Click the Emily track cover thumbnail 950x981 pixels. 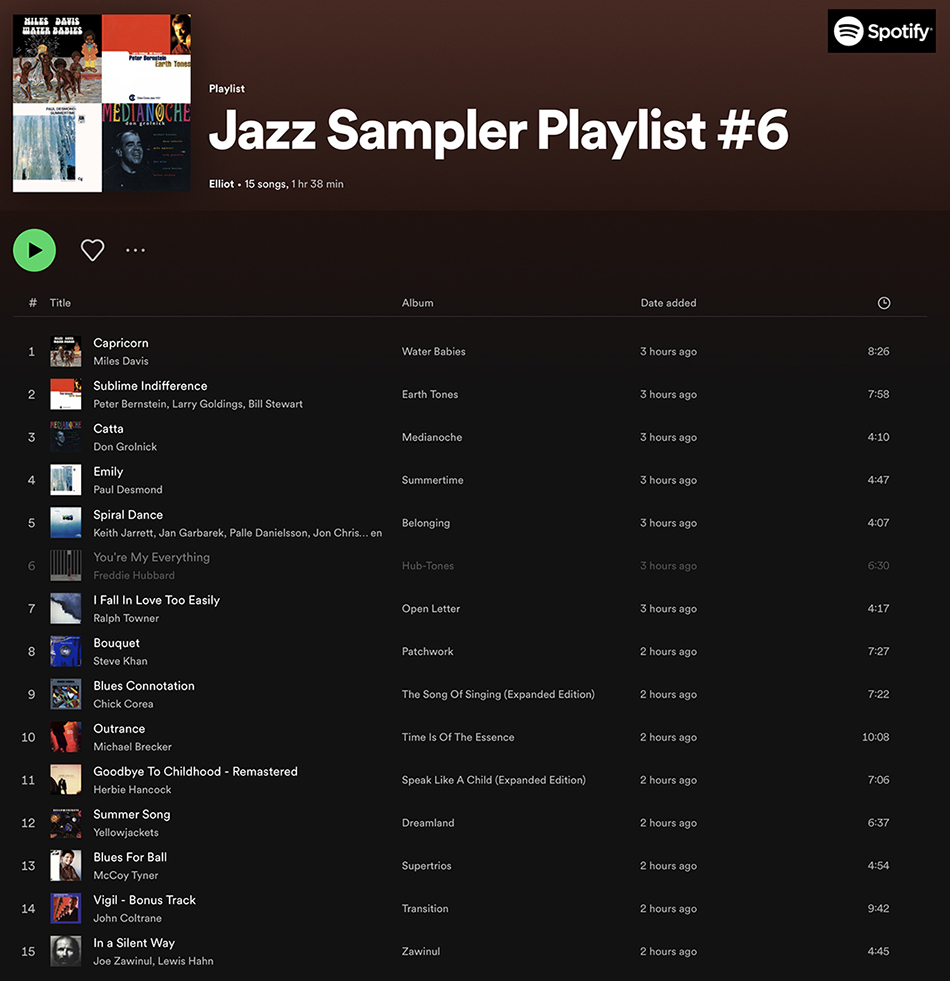[x=66, y=480]
